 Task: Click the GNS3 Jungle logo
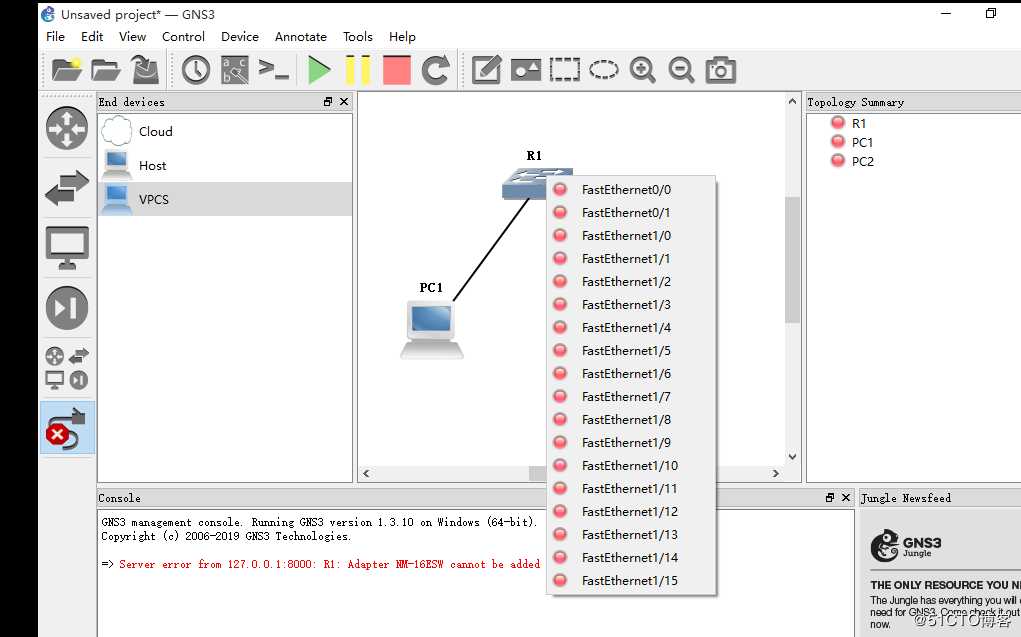[x=906, y=546]
